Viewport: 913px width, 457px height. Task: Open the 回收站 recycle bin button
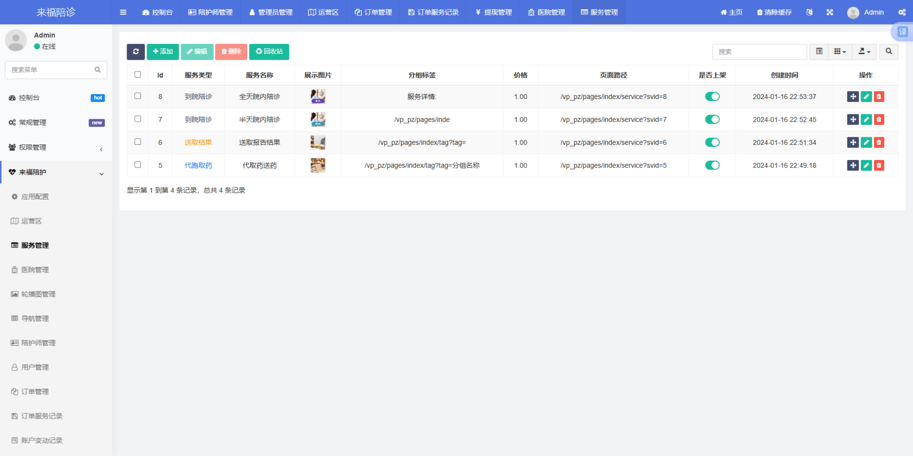tap(269, 51)
